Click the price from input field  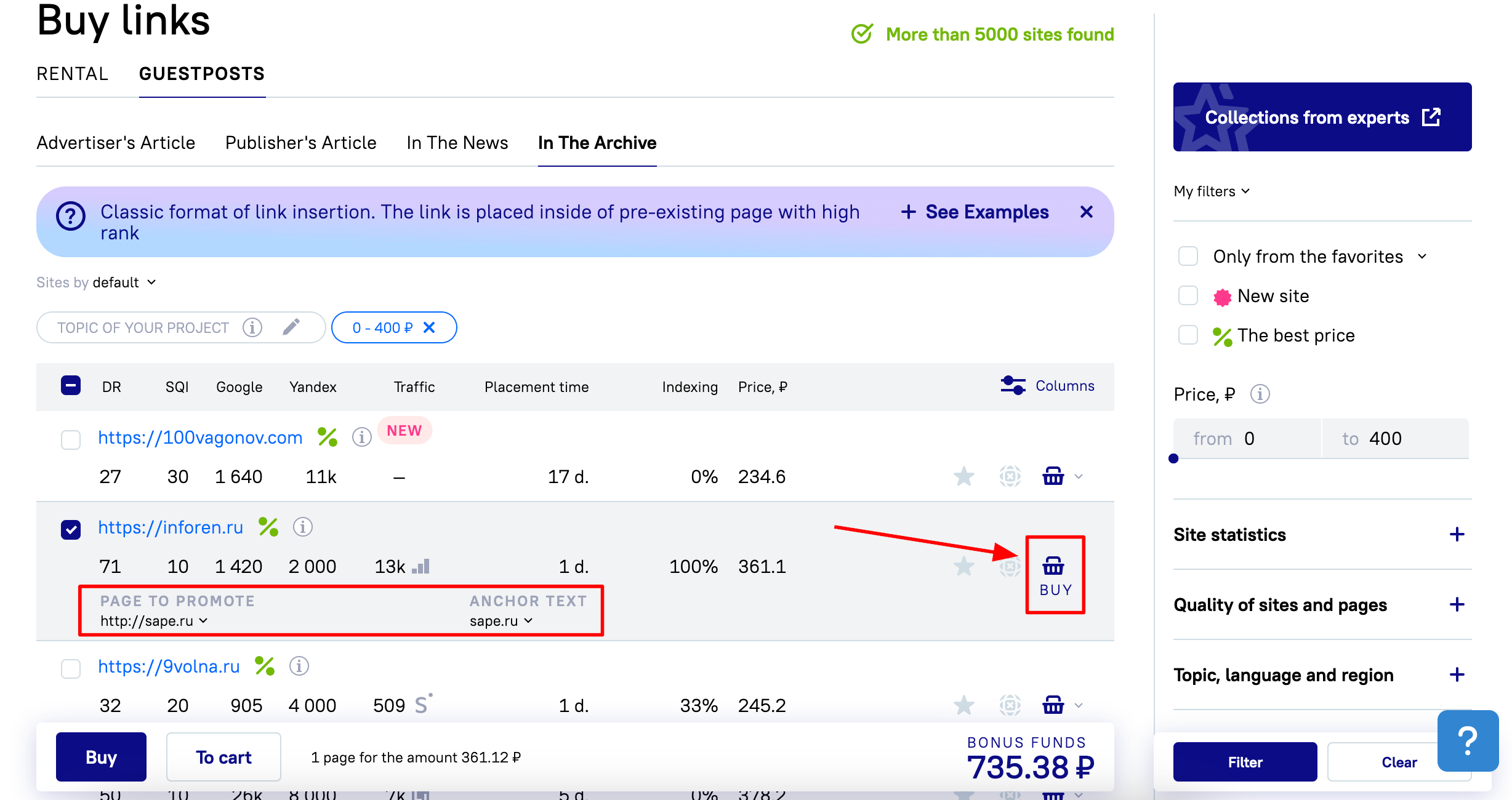coord(1247,438)
